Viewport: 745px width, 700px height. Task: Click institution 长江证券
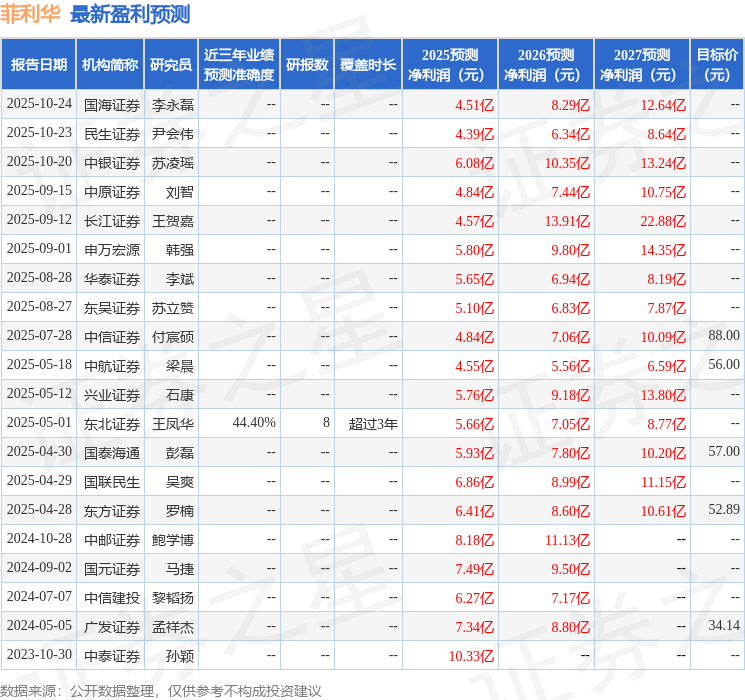(112, 221)
